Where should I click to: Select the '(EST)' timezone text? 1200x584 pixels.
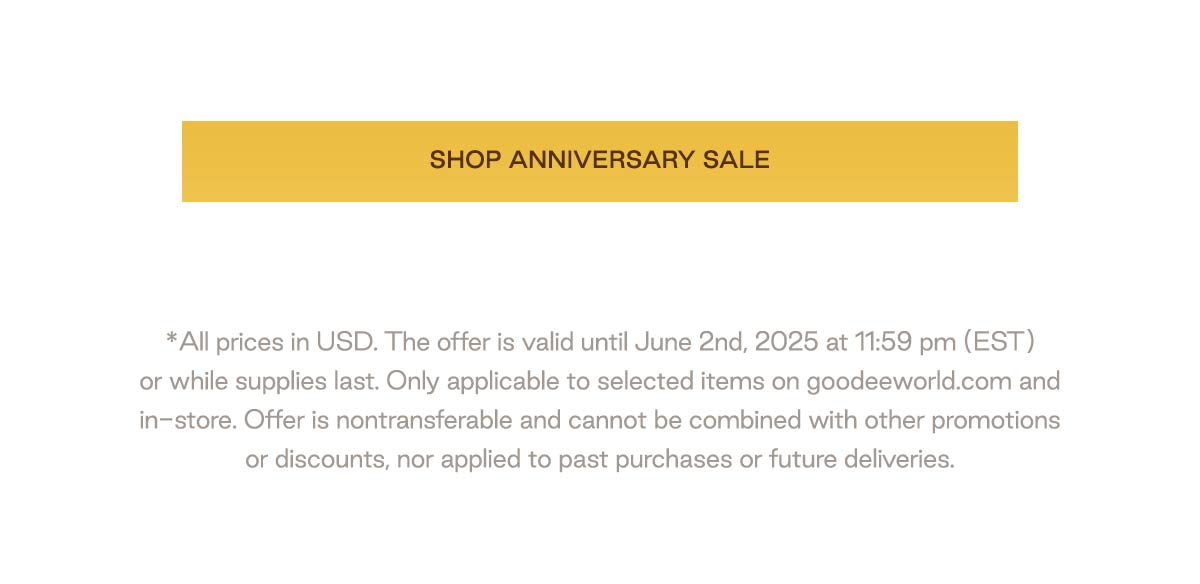[x=998, y=342]
